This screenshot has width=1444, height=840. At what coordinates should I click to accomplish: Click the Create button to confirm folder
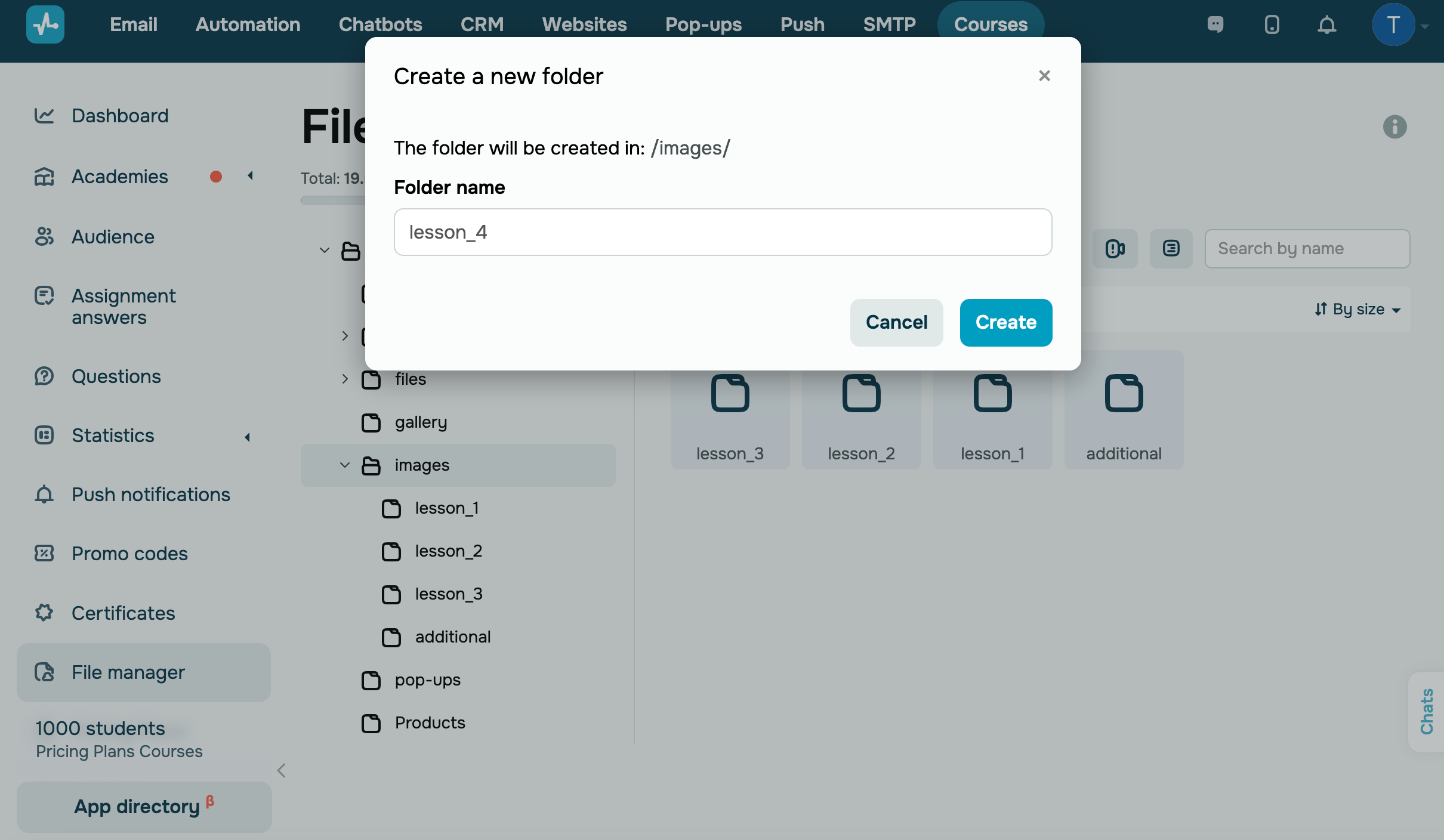(1005, 322)
